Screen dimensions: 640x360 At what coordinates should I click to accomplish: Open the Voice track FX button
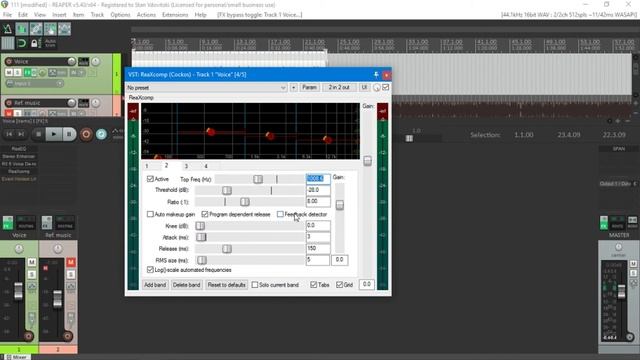coord(27,73)
